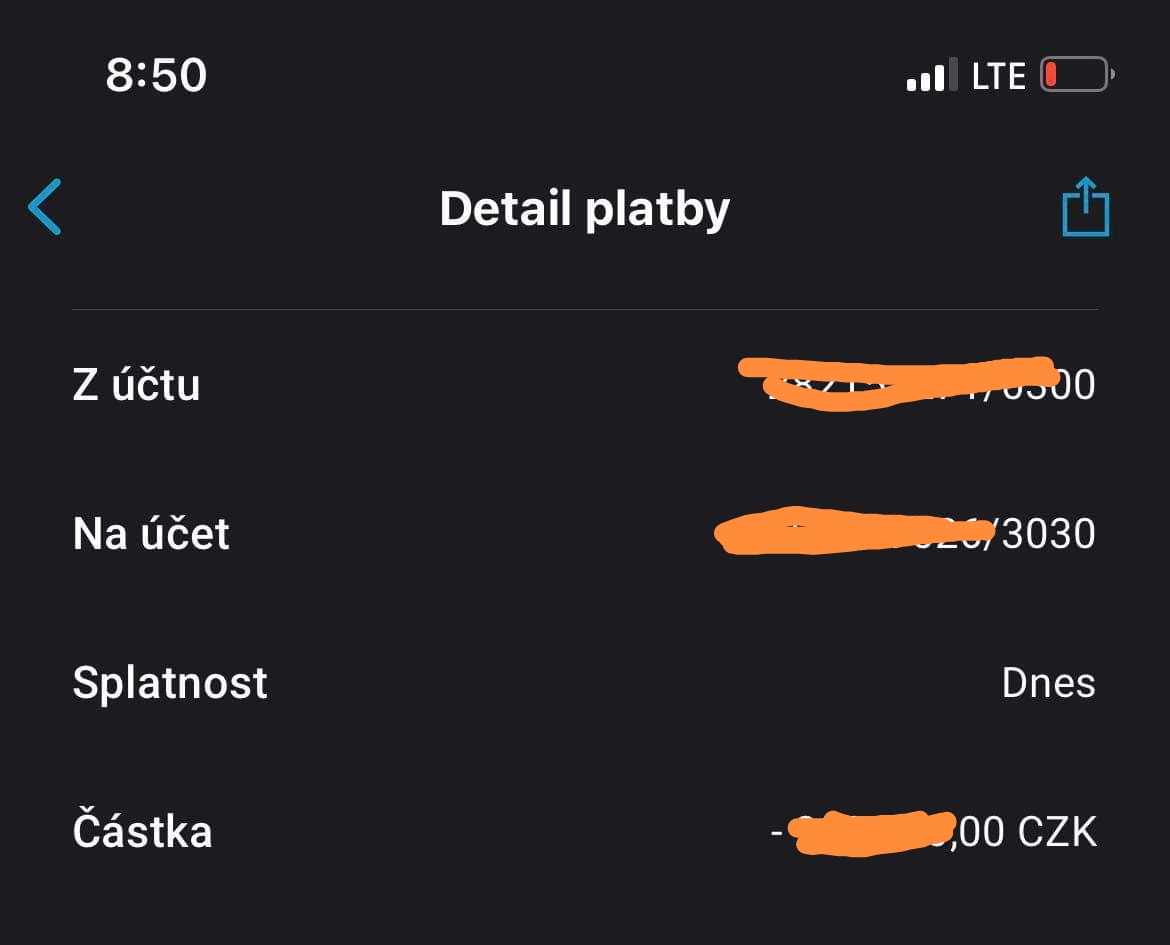Click orange scribble covering the amount
This screenshot has width=1170, height=945.
tap(870, 833)
